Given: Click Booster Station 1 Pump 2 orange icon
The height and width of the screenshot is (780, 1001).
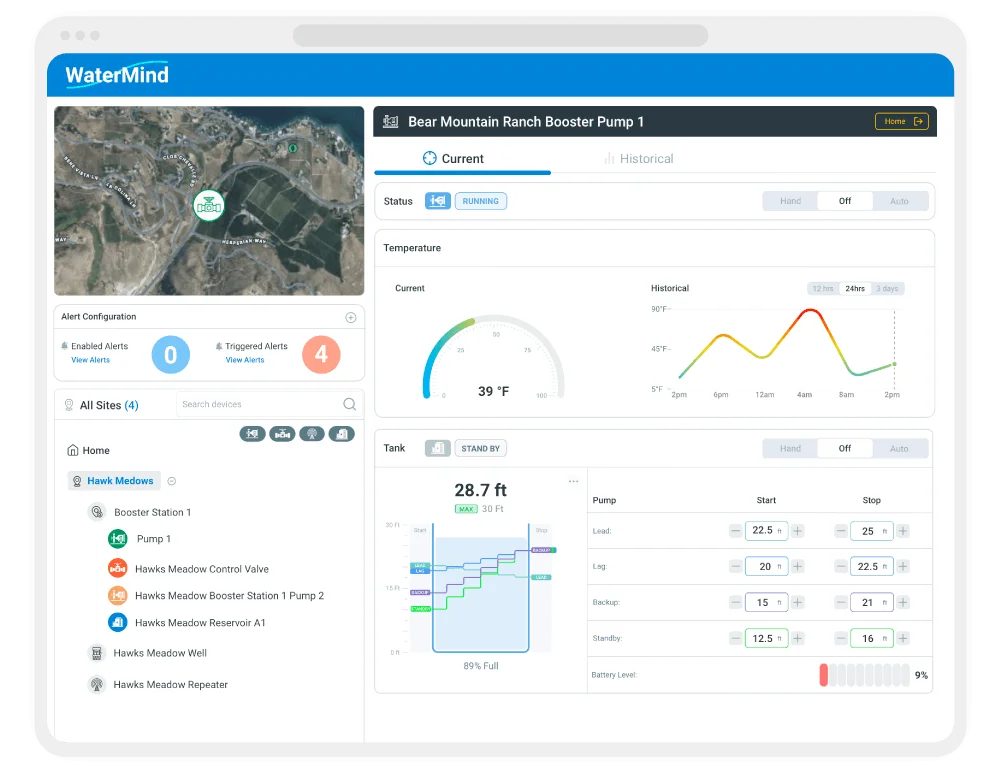Looking at the screenshot, I should (x=117, y=596).
